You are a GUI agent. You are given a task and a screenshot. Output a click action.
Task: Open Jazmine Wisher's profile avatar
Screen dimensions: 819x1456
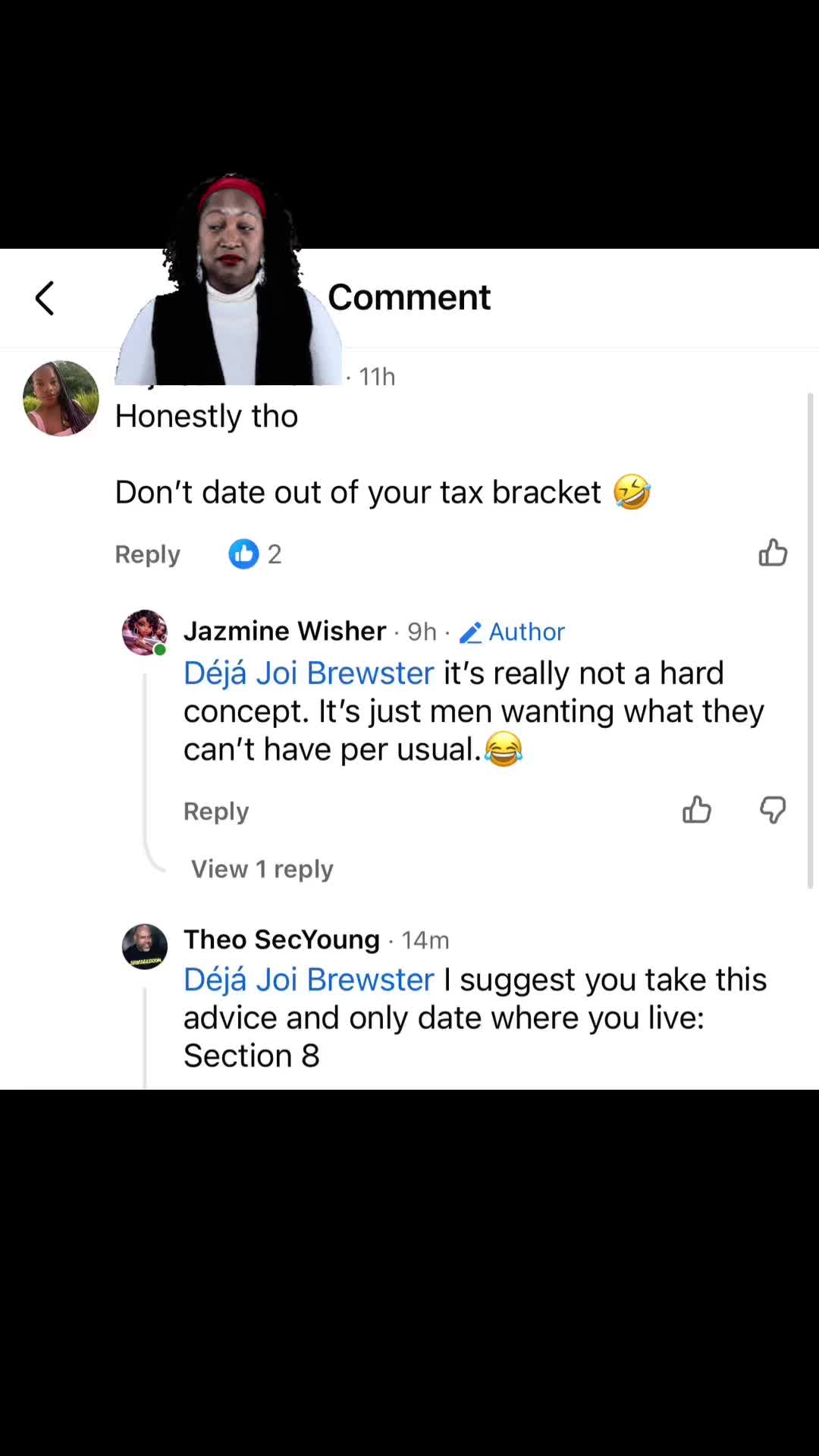click(x=145, y=632)
